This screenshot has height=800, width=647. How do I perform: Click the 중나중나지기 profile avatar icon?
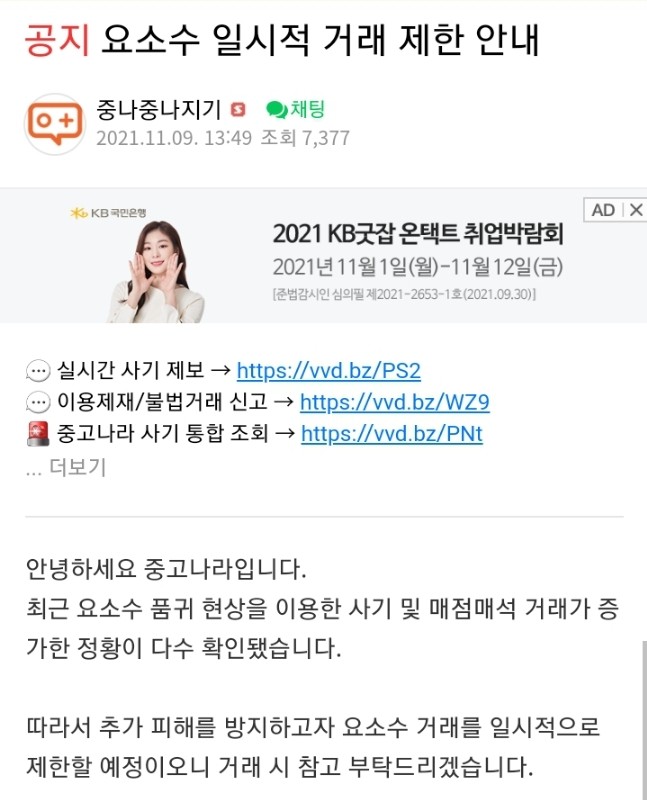55,124
